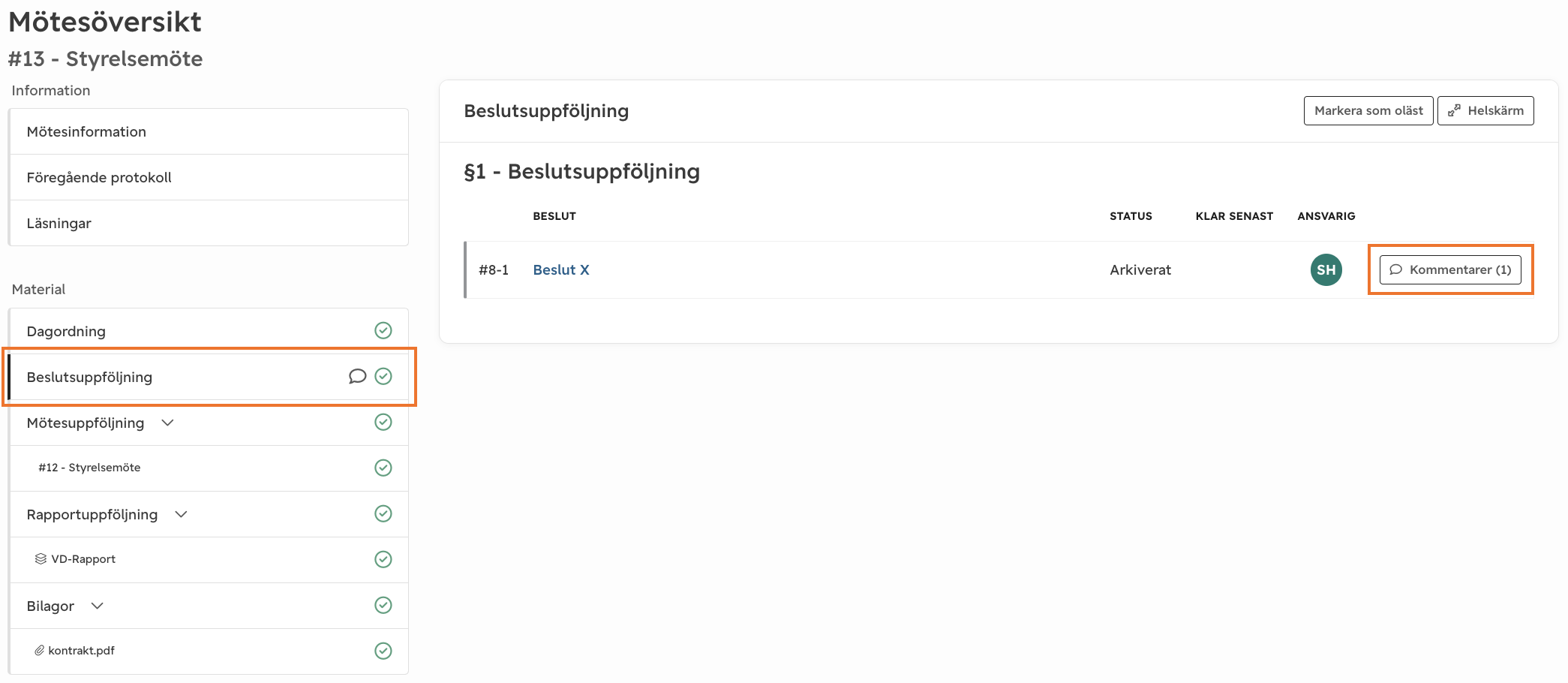The height and width of the screenshot is (683, 1568).
Task: Collapse the Rapportuppföljning section chevron
Action: [181, 515]
